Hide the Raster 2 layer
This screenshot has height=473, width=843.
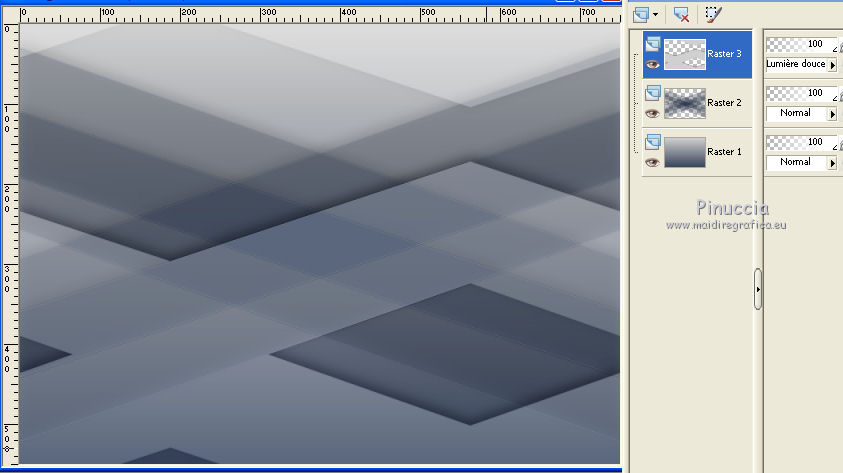(x=653, y=113)
